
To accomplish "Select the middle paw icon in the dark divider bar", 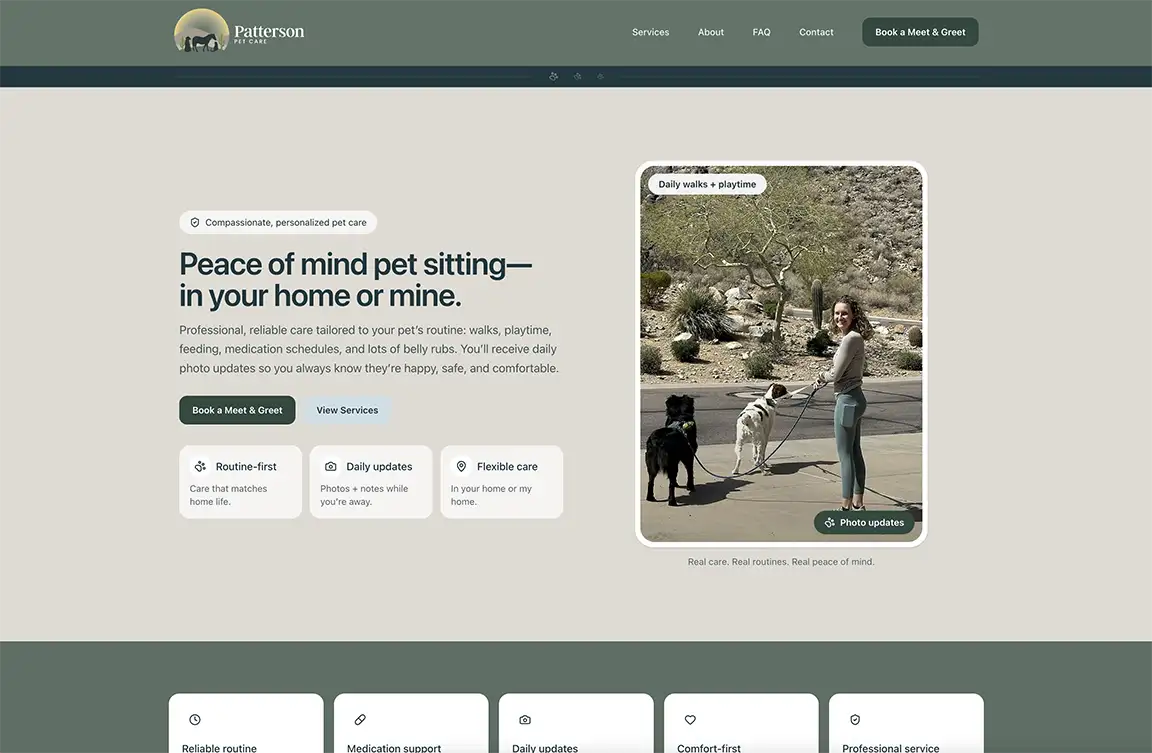I will point(576,74).
